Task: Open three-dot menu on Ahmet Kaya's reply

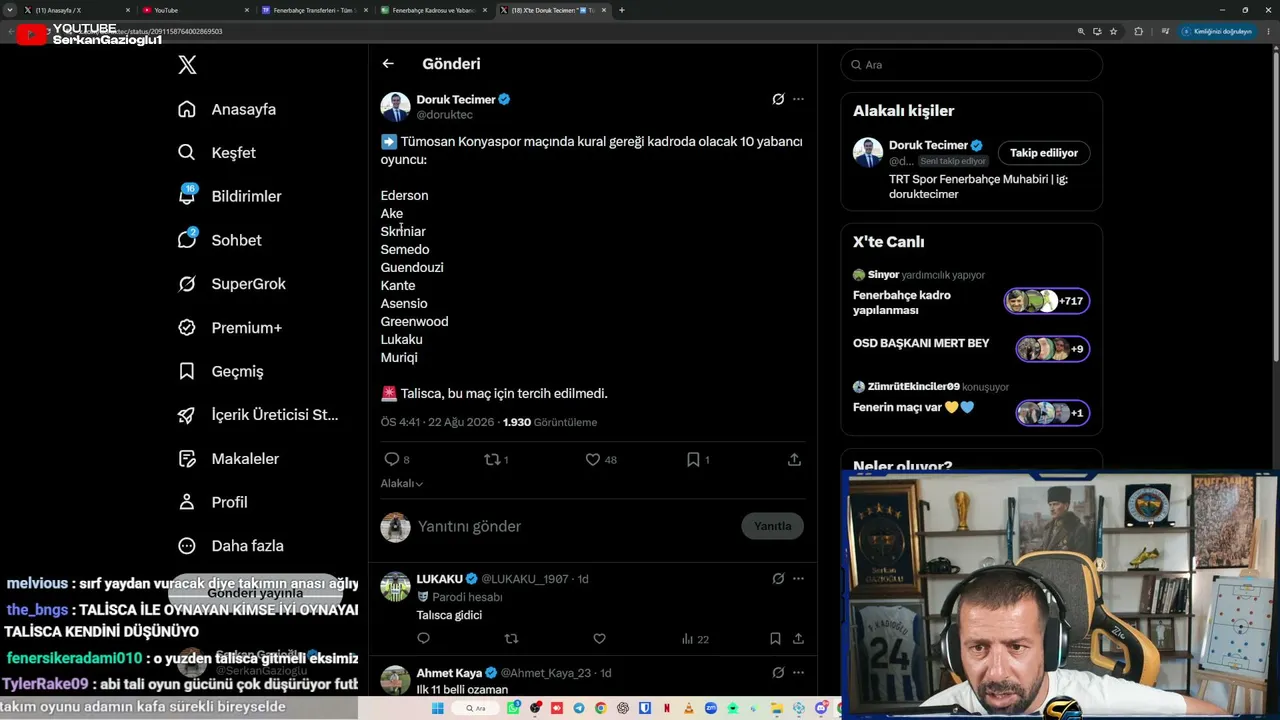Action: (798, 672)
